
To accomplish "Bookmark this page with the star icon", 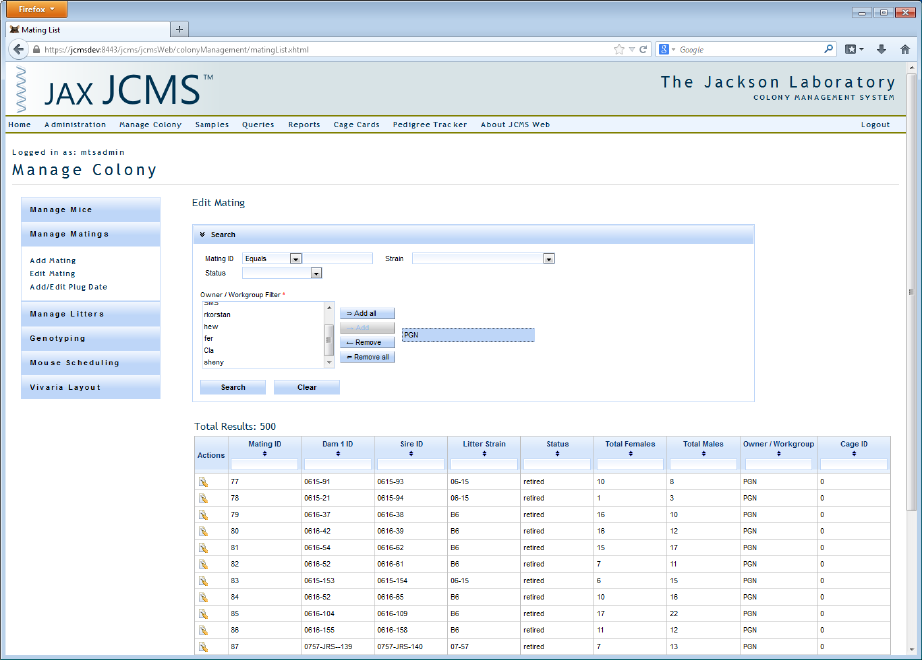I will (619, 49).
